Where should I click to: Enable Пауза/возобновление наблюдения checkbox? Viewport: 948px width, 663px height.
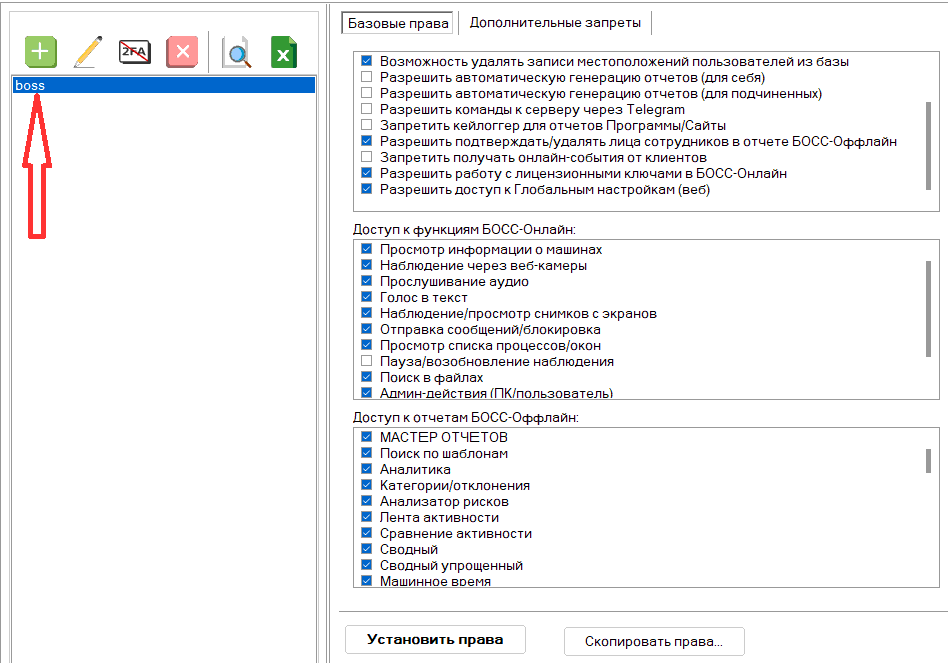(366, 362)
